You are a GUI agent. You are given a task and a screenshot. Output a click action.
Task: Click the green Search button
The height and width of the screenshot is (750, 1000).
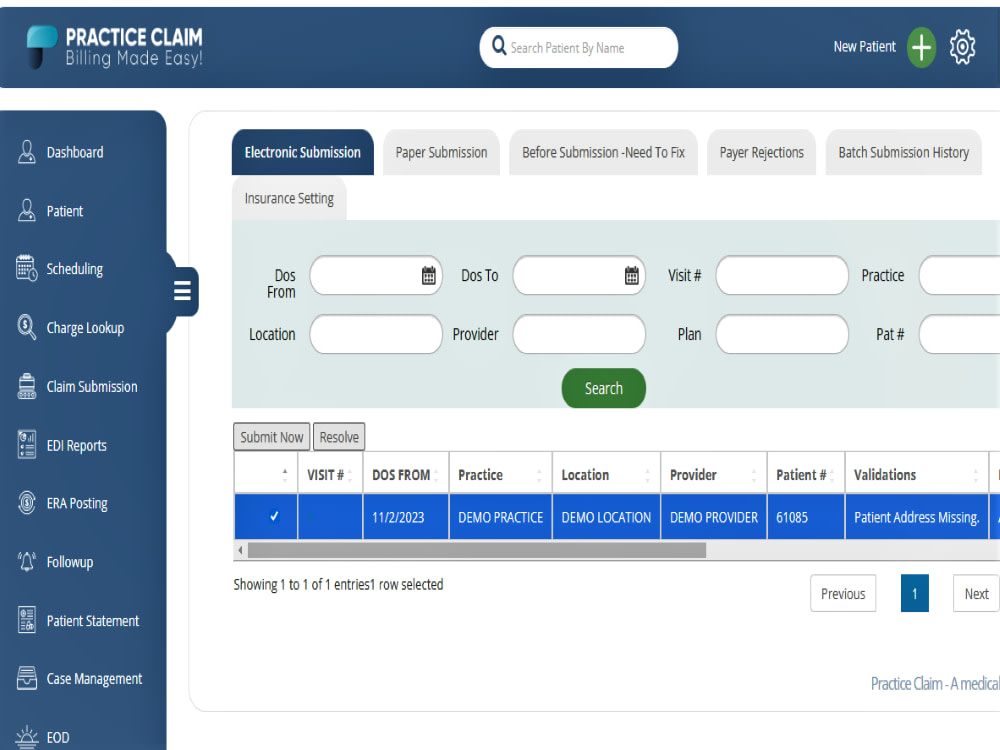(x=603, y=388)
